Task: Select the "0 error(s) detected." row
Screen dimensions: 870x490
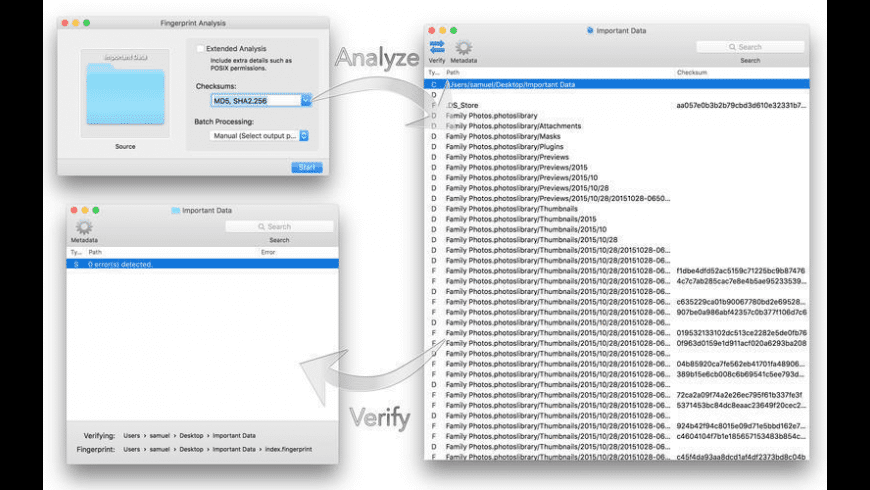Action: 203,264
